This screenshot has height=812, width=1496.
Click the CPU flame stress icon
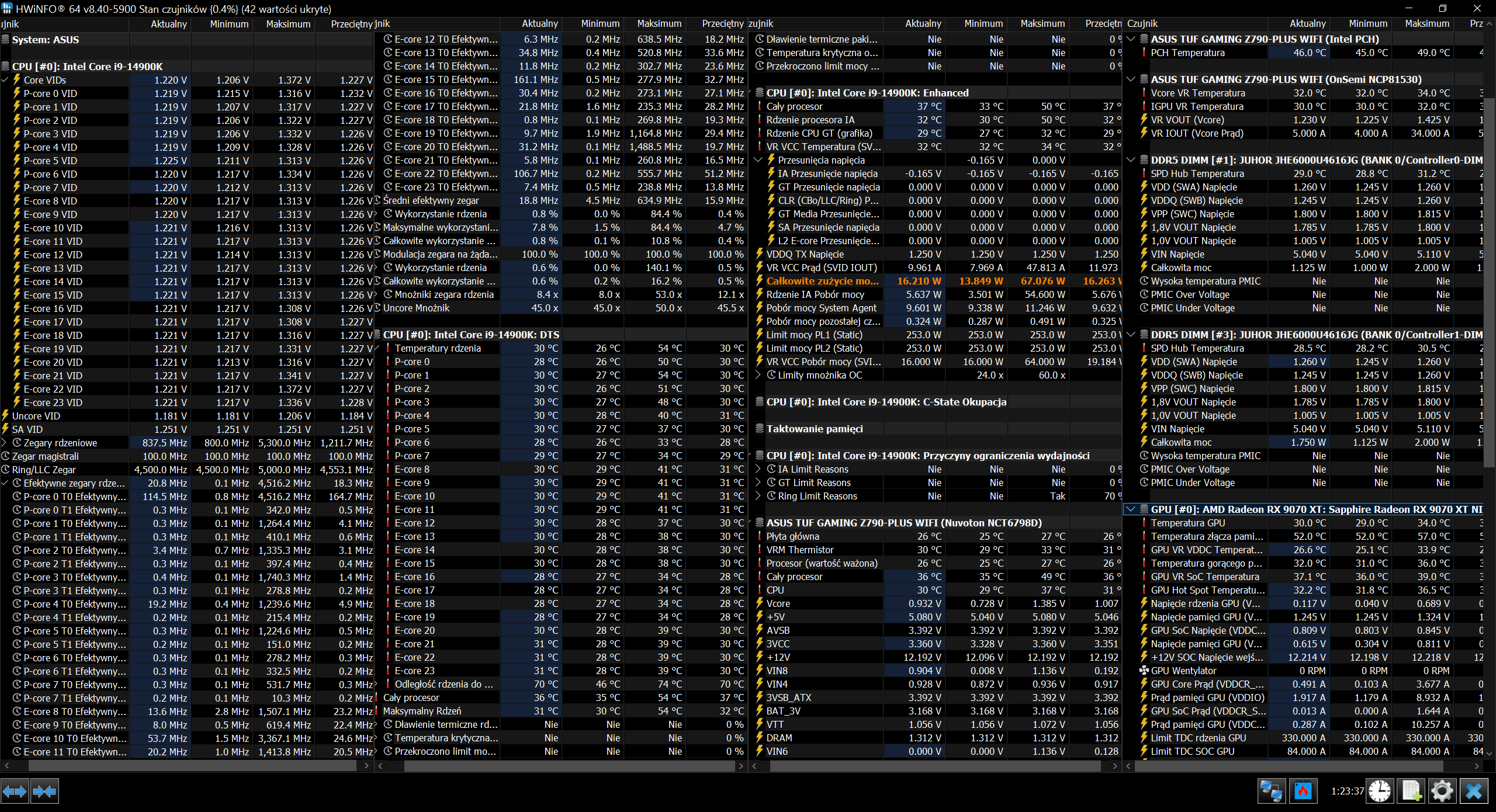(1303, 792)
